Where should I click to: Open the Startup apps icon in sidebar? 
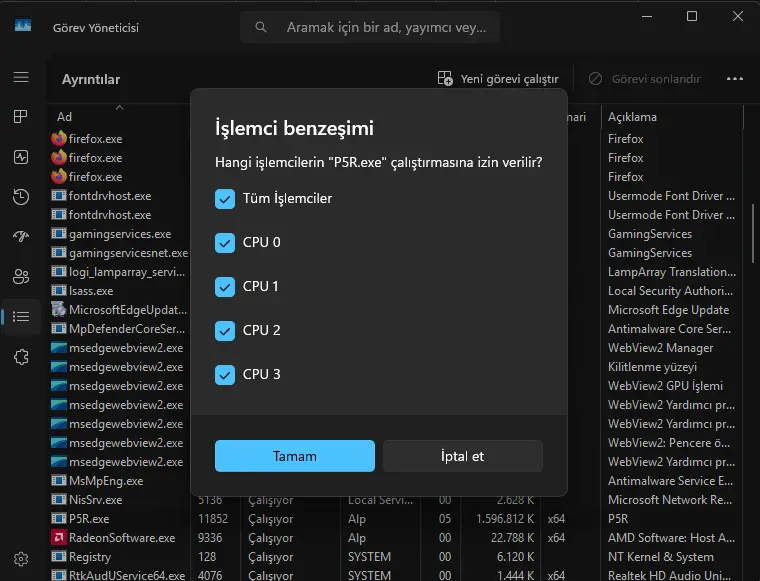pos(21,236)
